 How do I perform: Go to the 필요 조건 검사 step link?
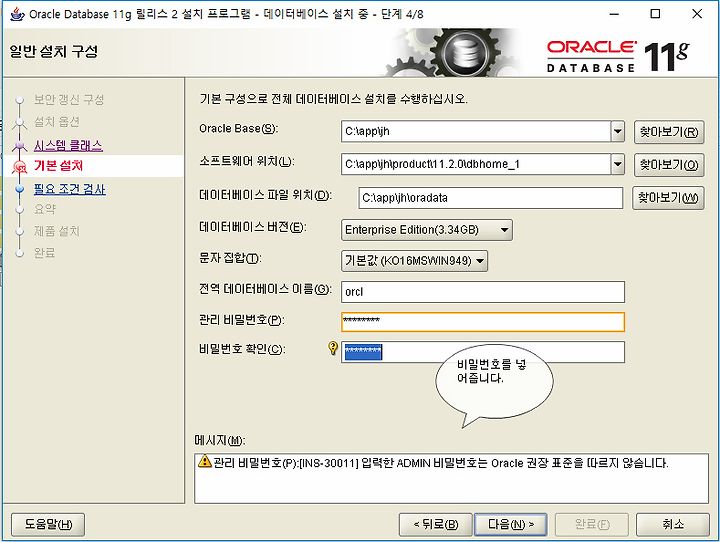[x=69, y=189]
